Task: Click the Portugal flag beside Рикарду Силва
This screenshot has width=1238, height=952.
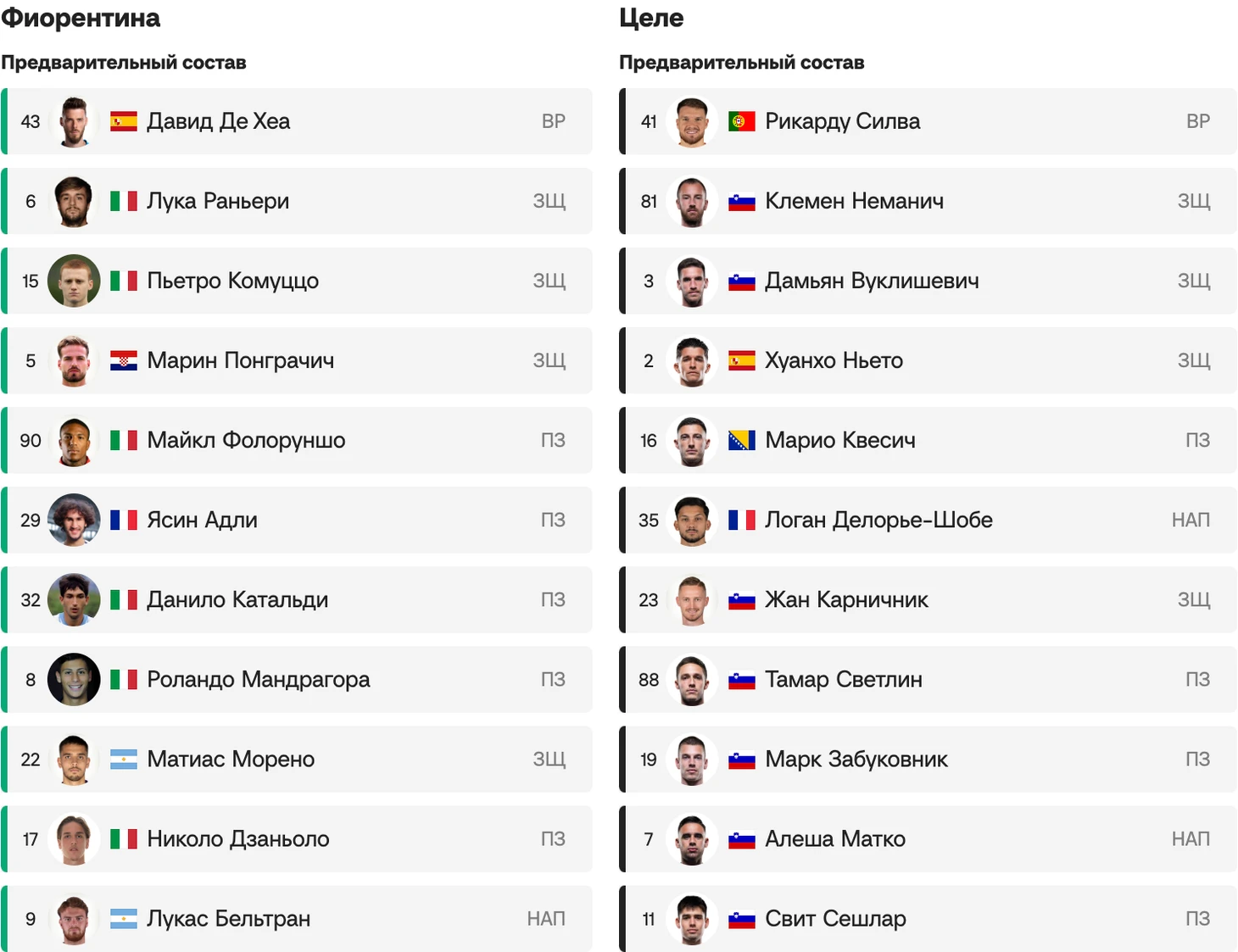Action: pos(742,122)
